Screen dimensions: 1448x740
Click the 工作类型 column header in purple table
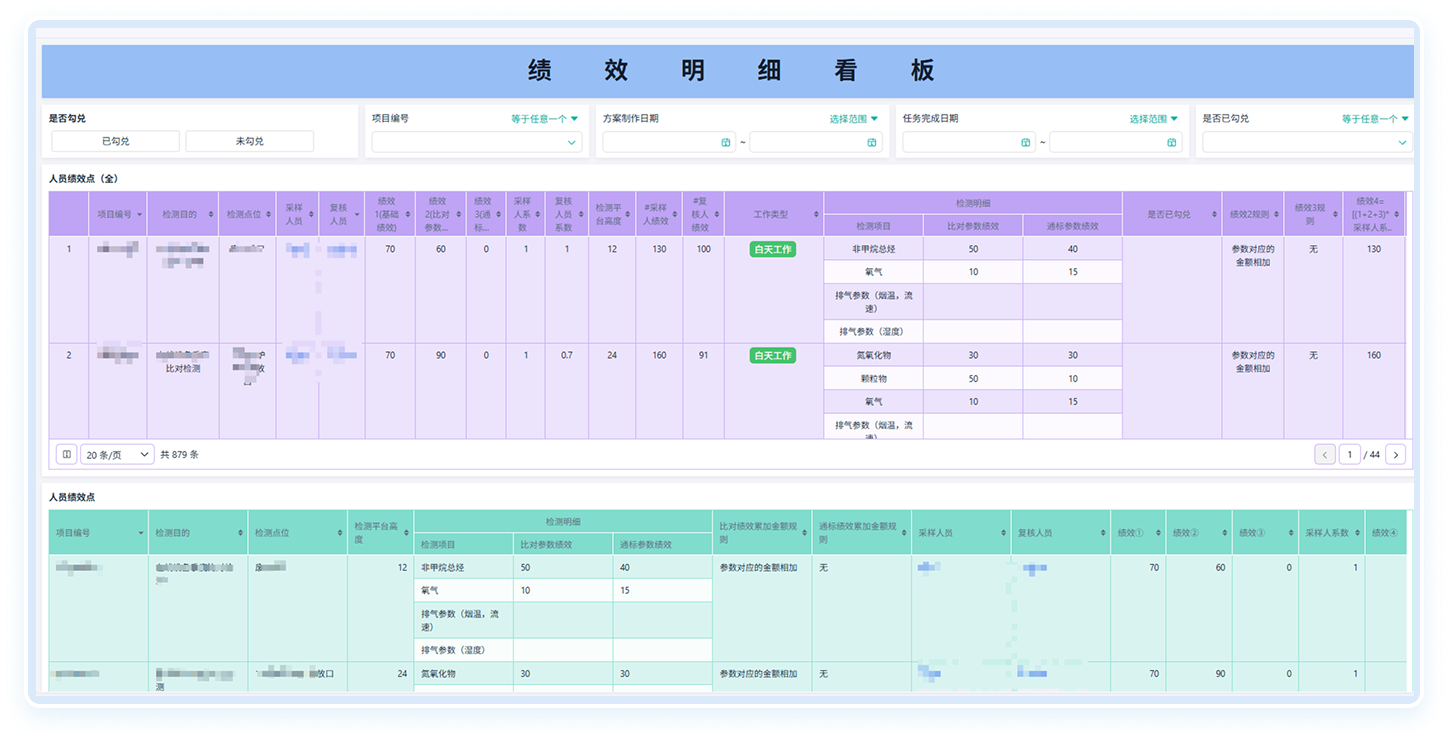pos(772,215)
